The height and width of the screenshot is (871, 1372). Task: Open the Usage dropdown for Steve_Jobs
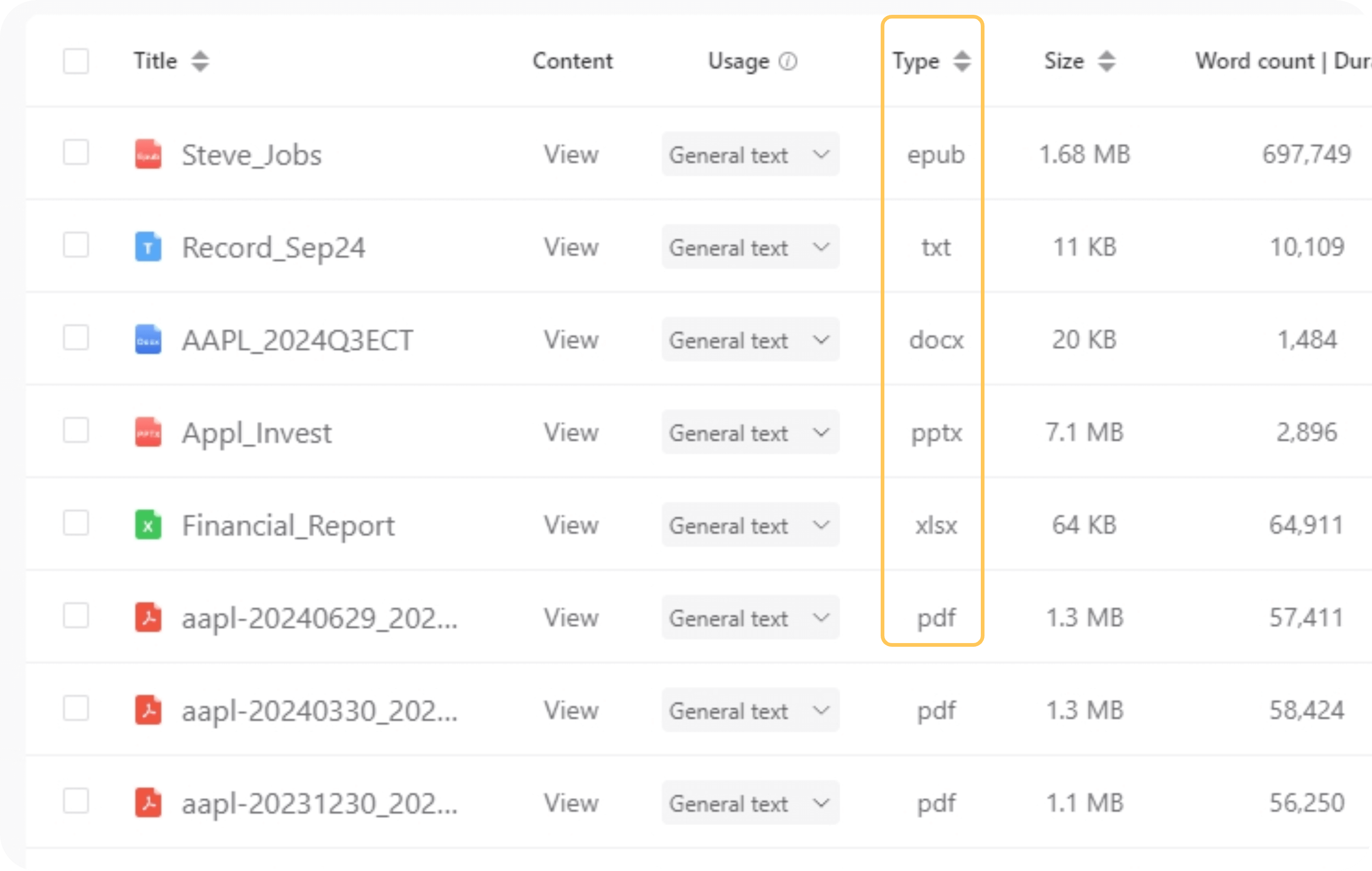coord(750,154)
